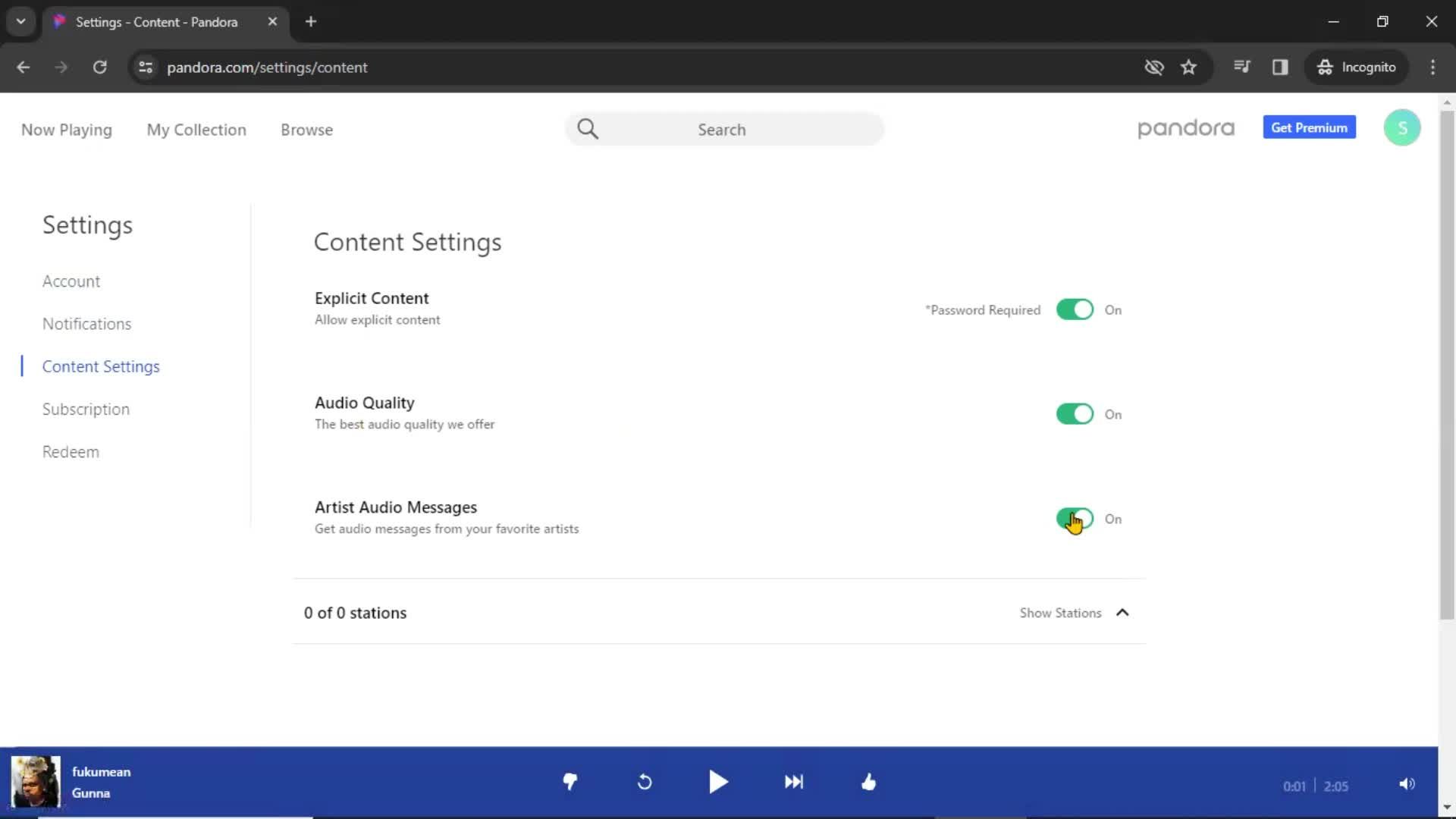Click the Subscription link in sidebar

pos(86,408)
